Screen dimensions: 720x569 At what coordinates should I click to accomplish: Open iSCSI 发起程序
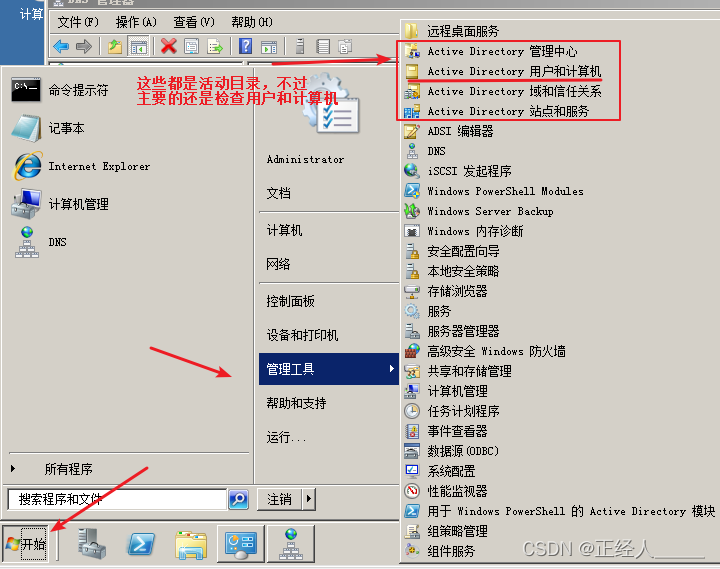[458, 171]
